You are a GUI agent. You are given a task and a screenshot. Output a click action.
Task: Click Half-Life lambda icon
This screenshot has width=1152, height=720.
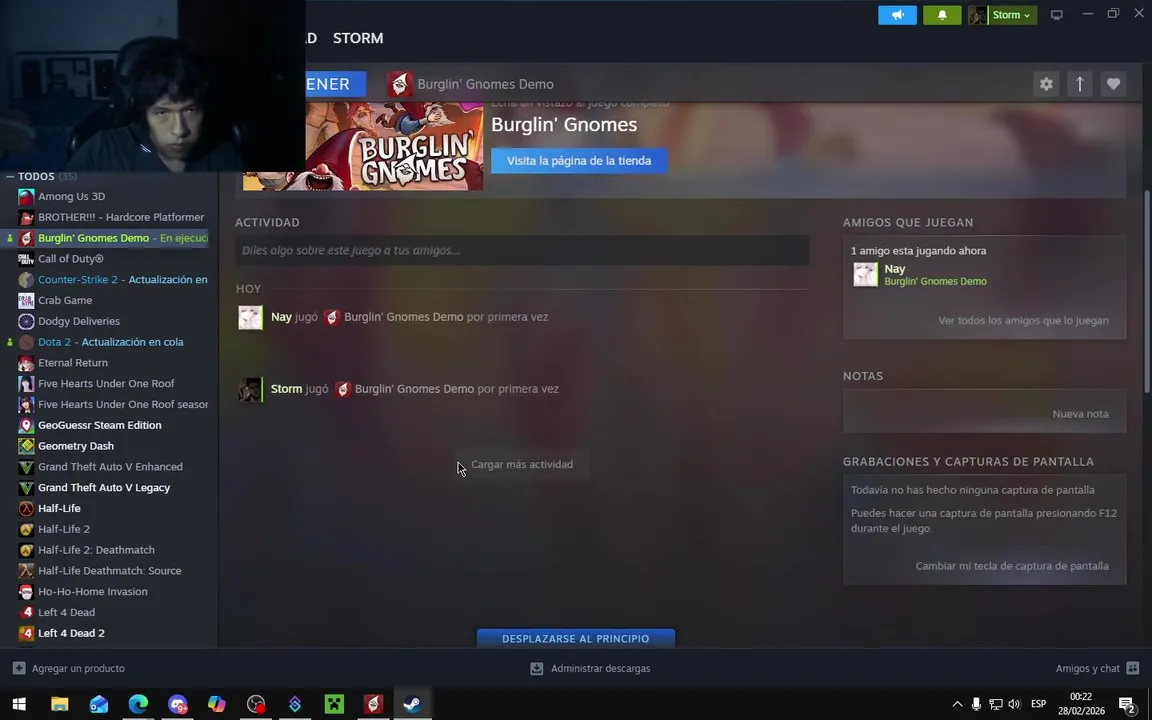(x=26, y=508)
